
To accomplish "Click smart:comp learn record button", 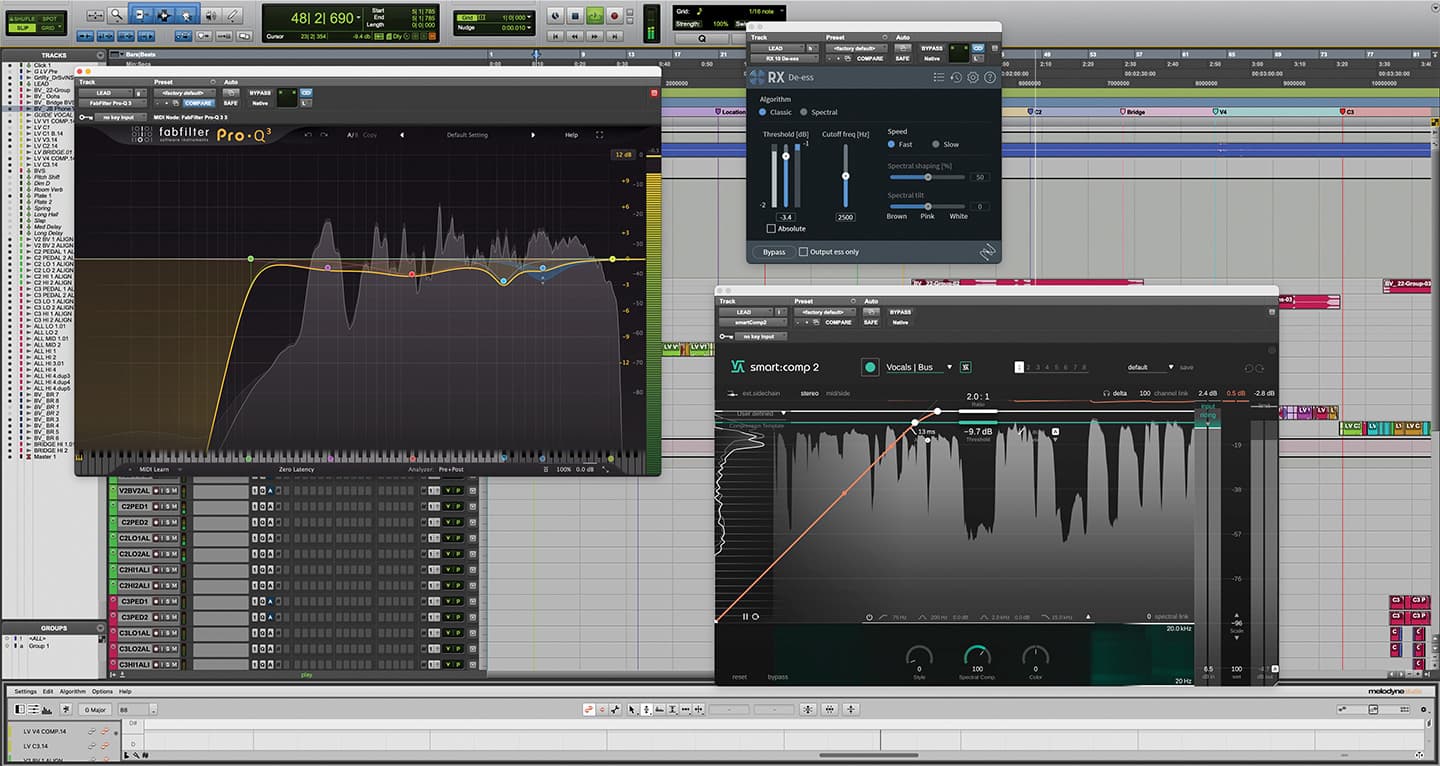I will point(870,367).
